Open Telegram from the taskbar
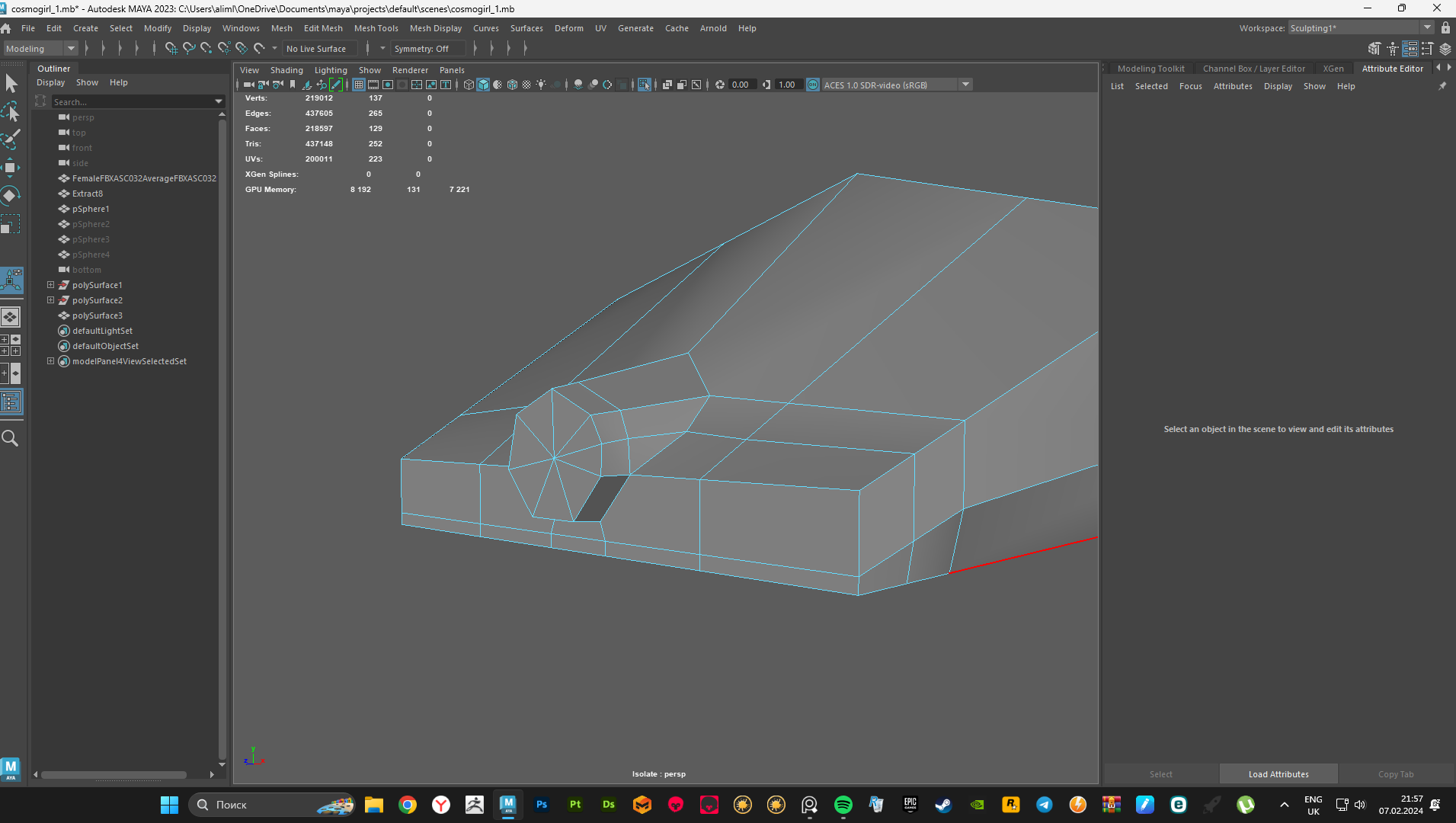The image size is (1456, 823). (1045, 804)
